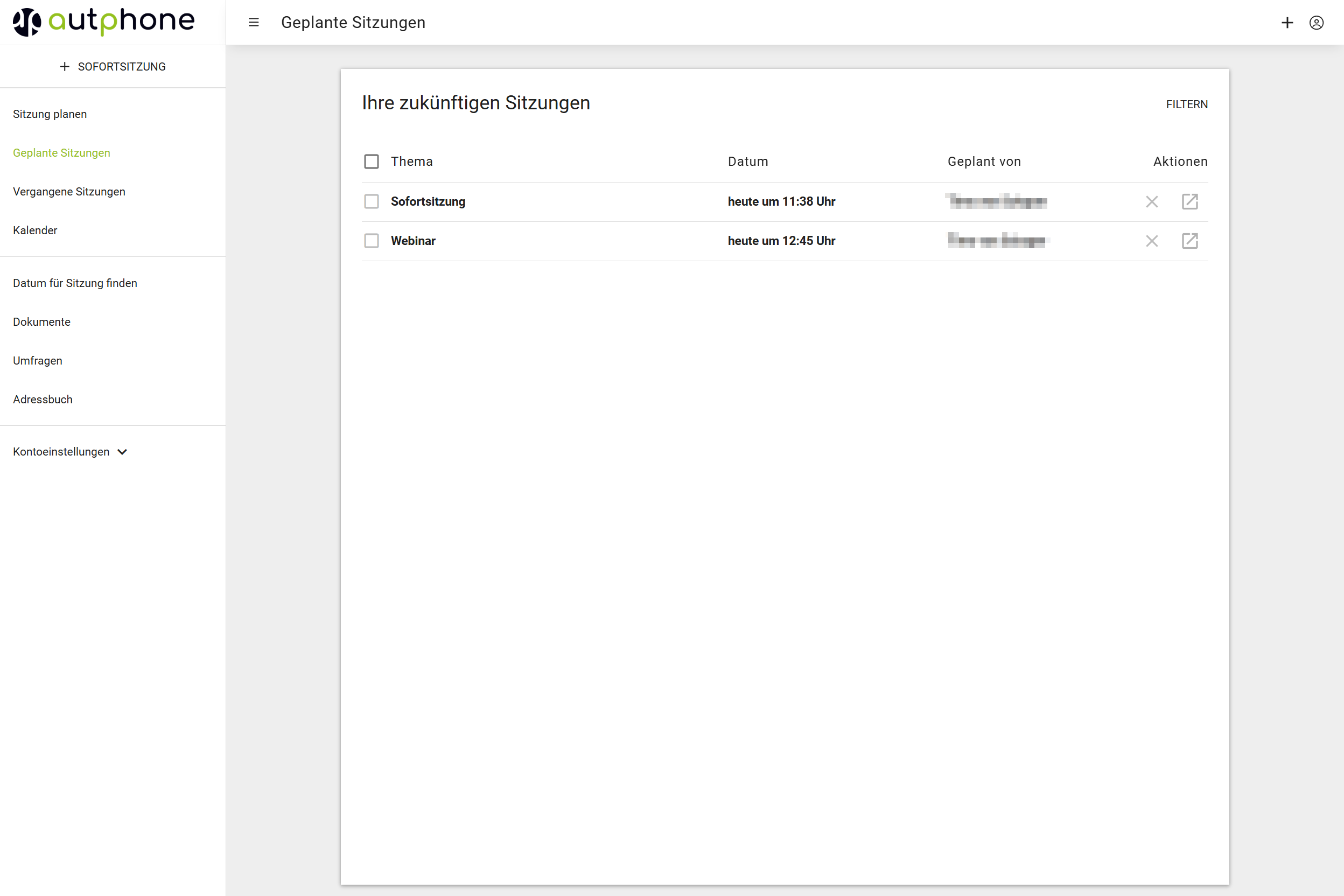Click the plus icon in top bar
Viewport: 1344px width, 896px height.
tap(1287, 22)
